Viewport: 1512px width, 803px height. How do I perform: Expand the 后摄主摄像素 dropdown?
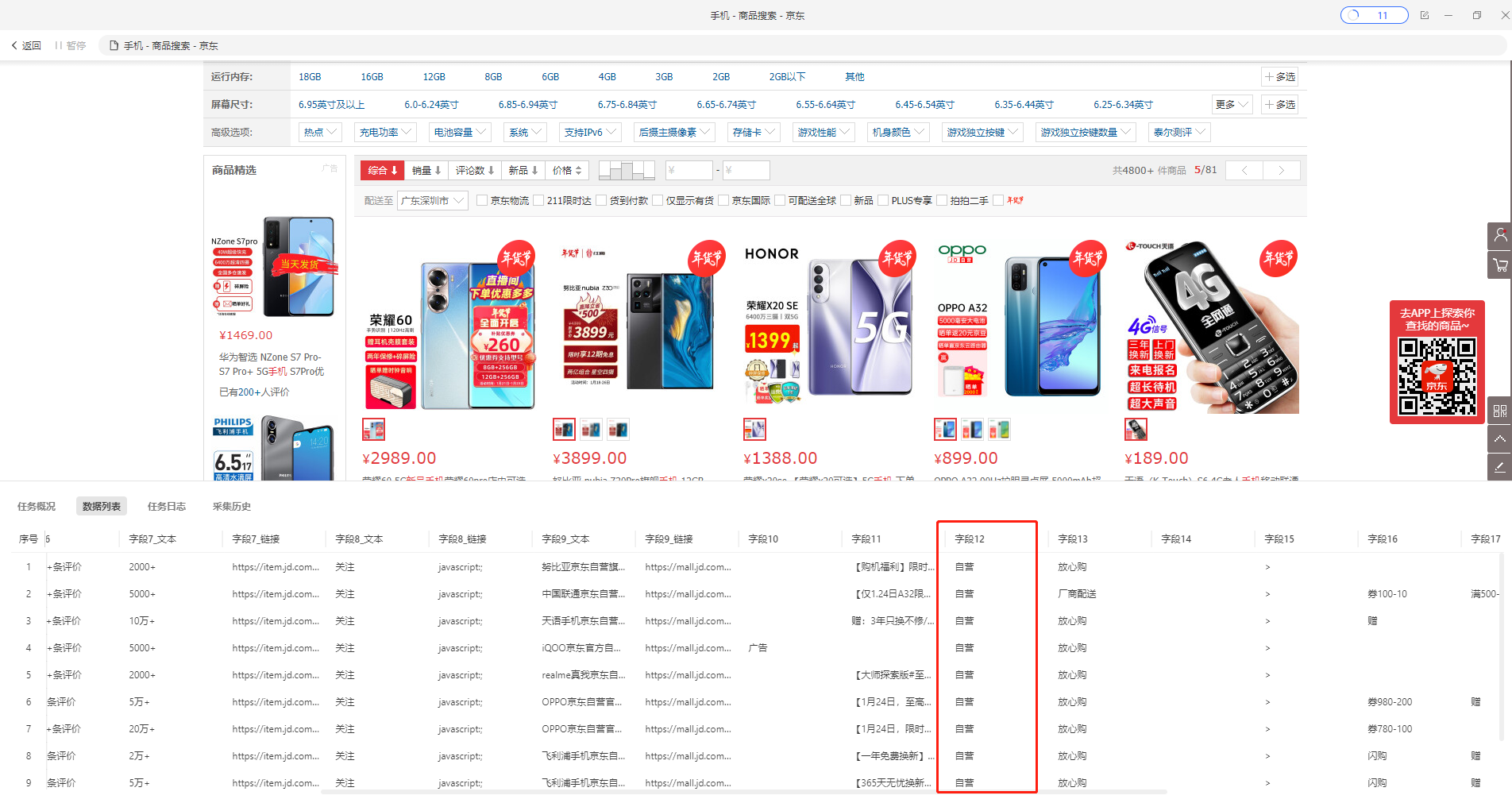674,133
